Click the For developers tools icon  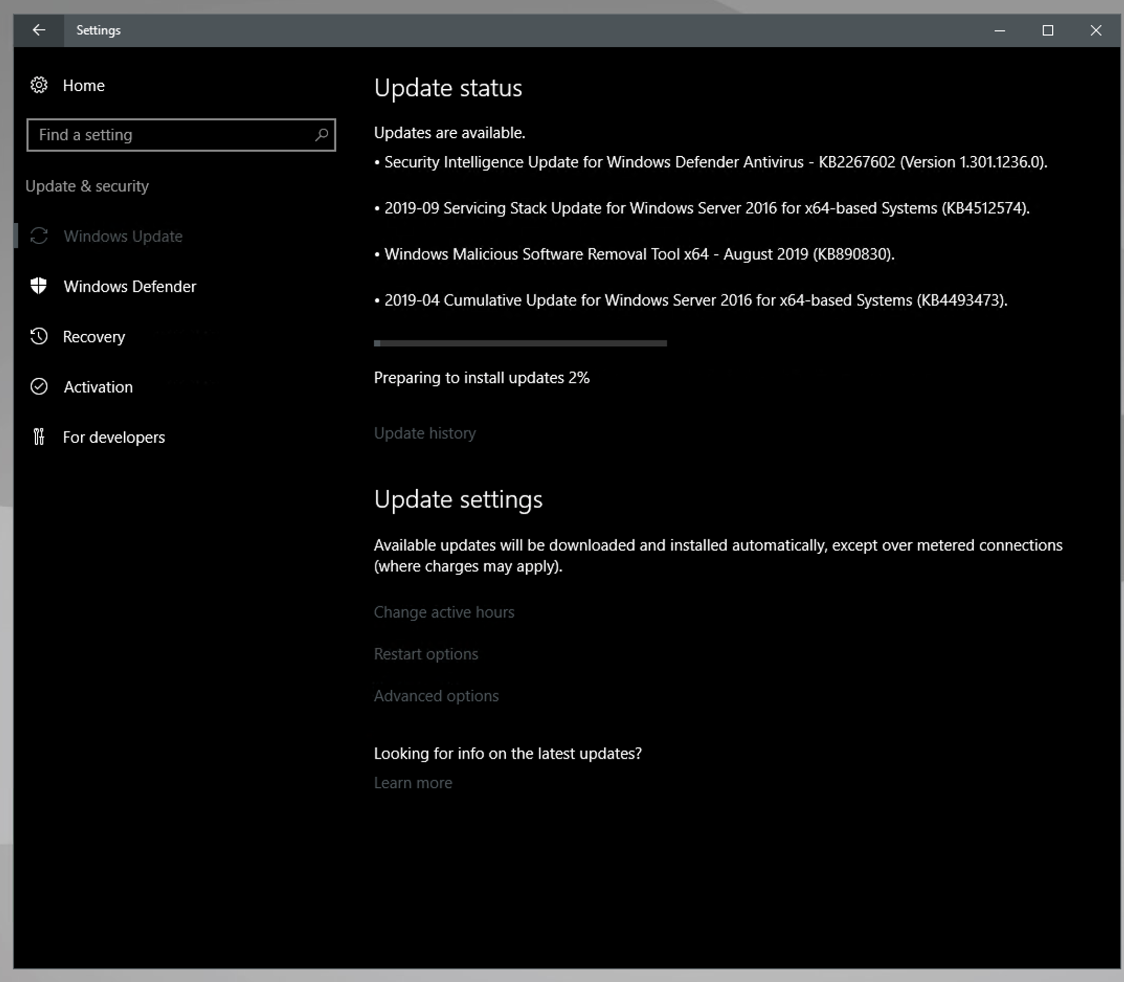pos(39,437)
